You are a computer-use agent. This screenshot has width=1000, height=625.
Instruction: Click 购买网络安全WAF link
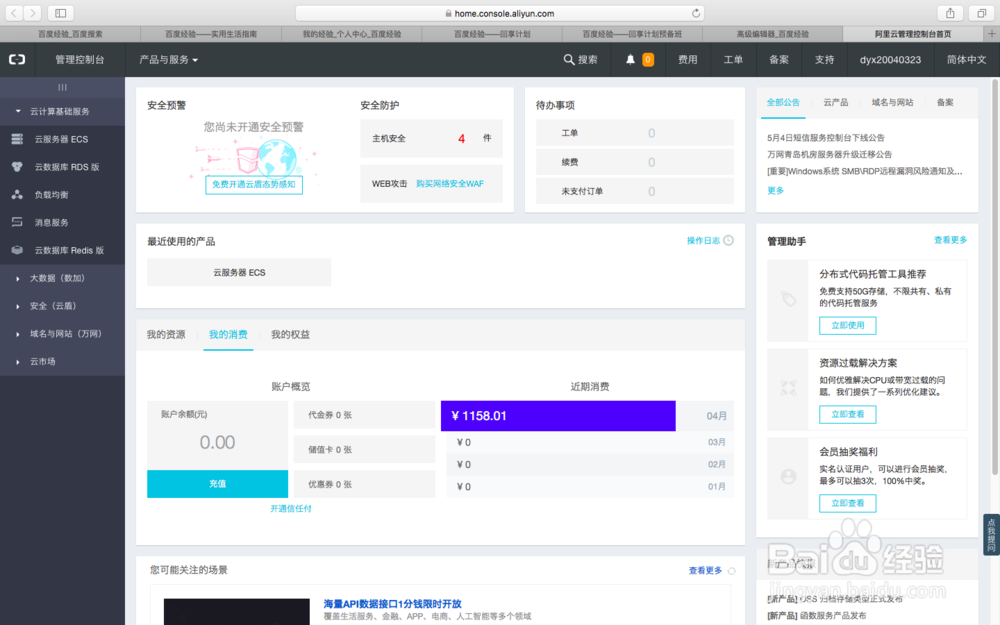[x=450, y=184]
